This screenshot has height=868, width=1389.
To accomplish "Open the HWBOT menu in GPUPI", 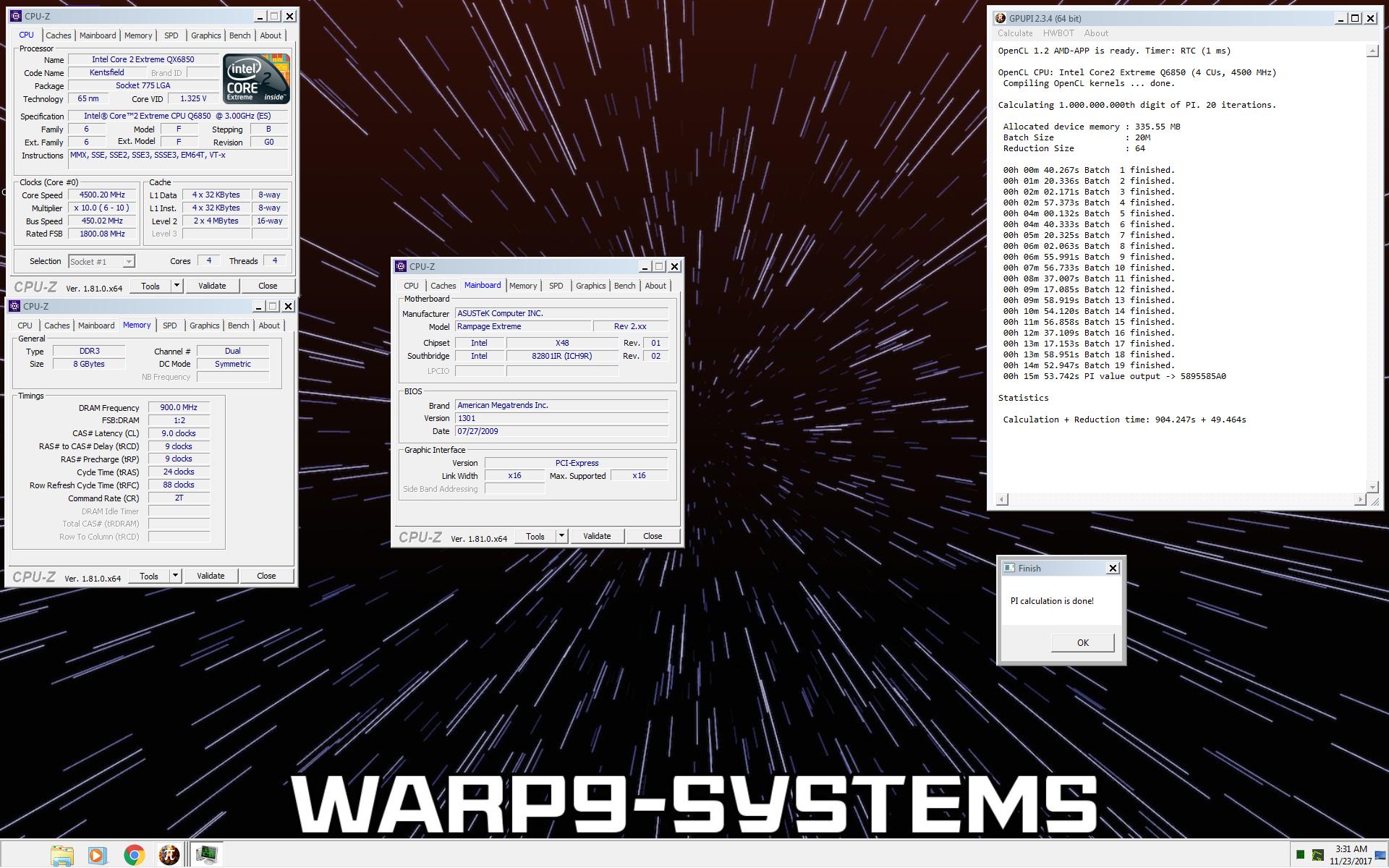I will (1058, 33).
